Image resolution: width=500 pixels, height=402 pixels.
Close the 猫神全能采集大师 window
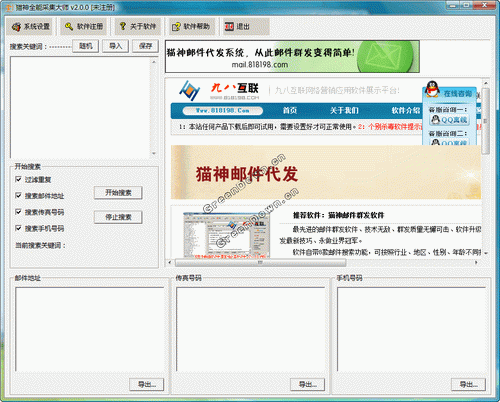point(484,5)
